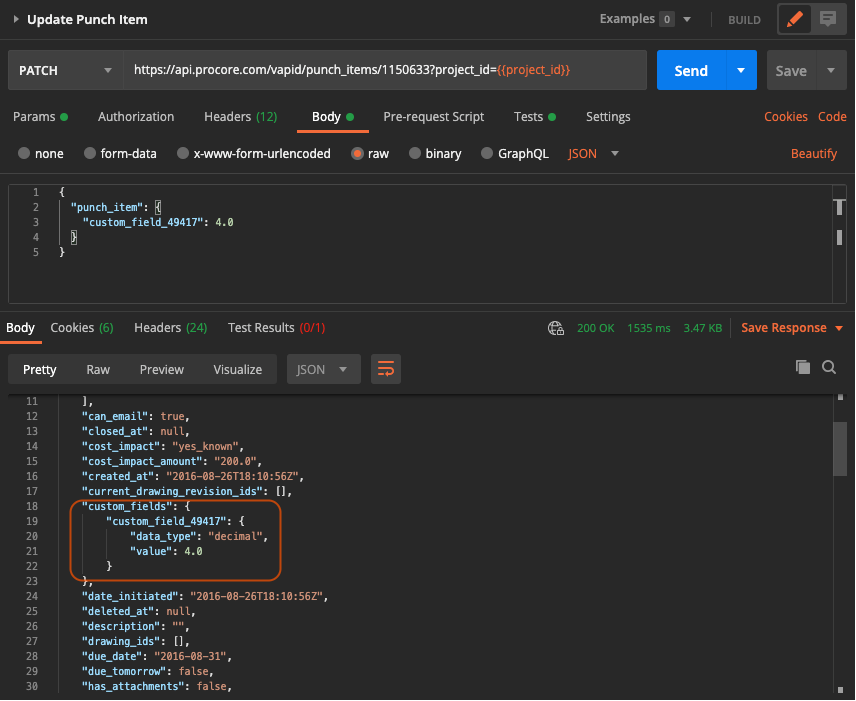Open the Save Response dropdown
Image resolution: width=856 pixels, height=701 pixels.
point(792,328)
